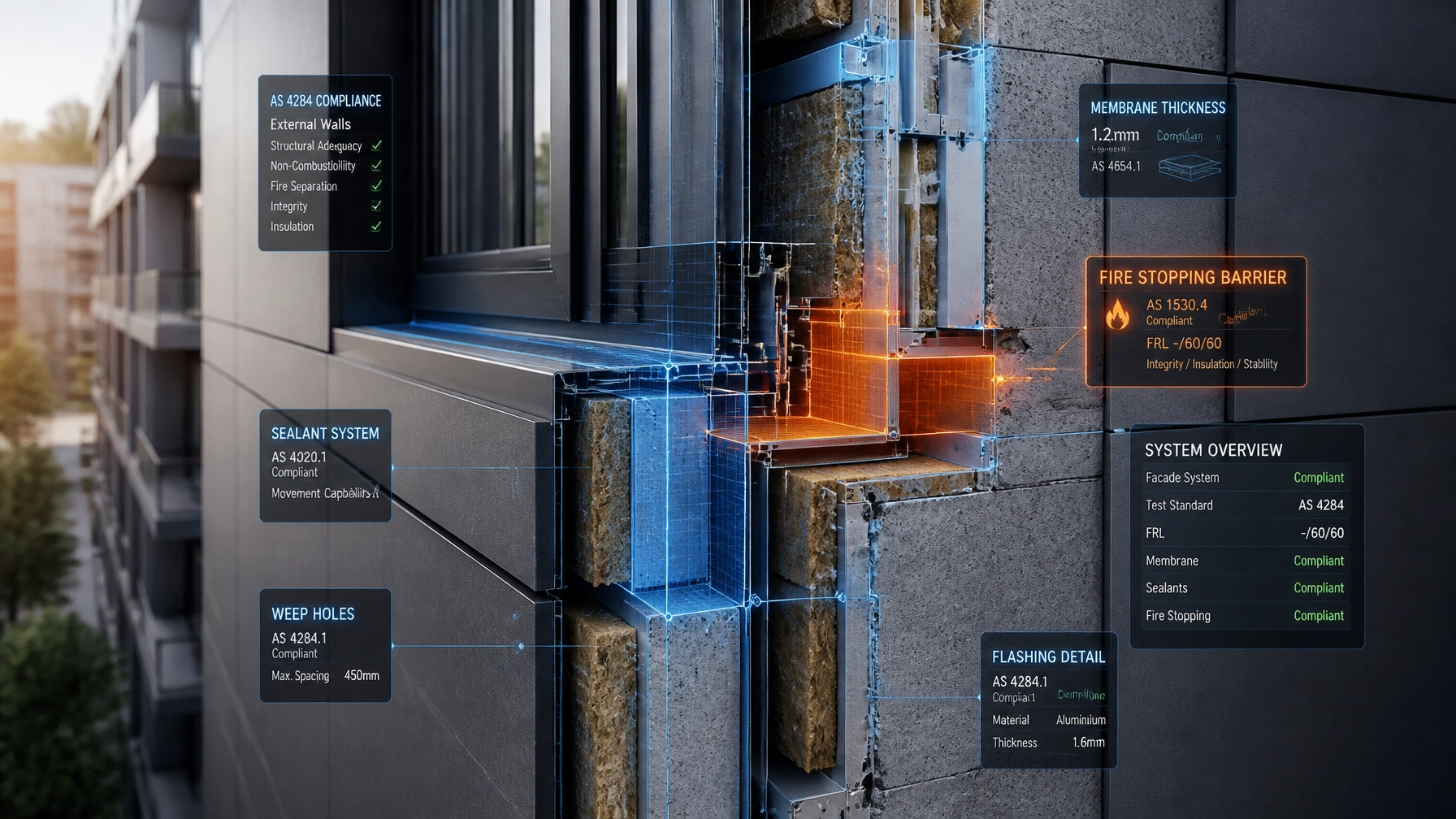Screen dimensions: 1456x819
Task: Click the Test Standard AS 4284 value
Action: [1321, 505]
